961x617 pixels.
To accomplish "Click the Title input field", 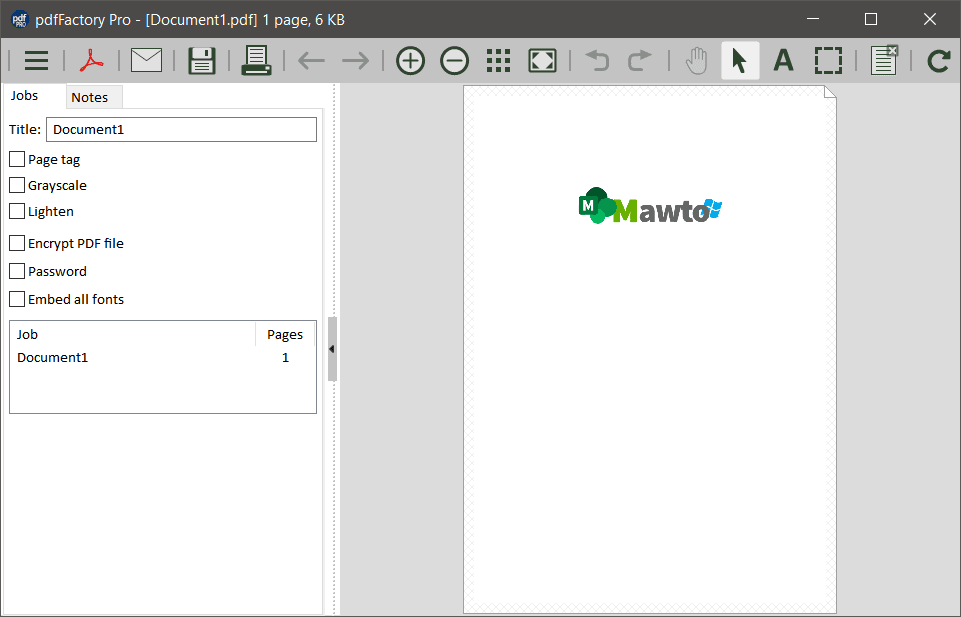I will click(181, 129).
